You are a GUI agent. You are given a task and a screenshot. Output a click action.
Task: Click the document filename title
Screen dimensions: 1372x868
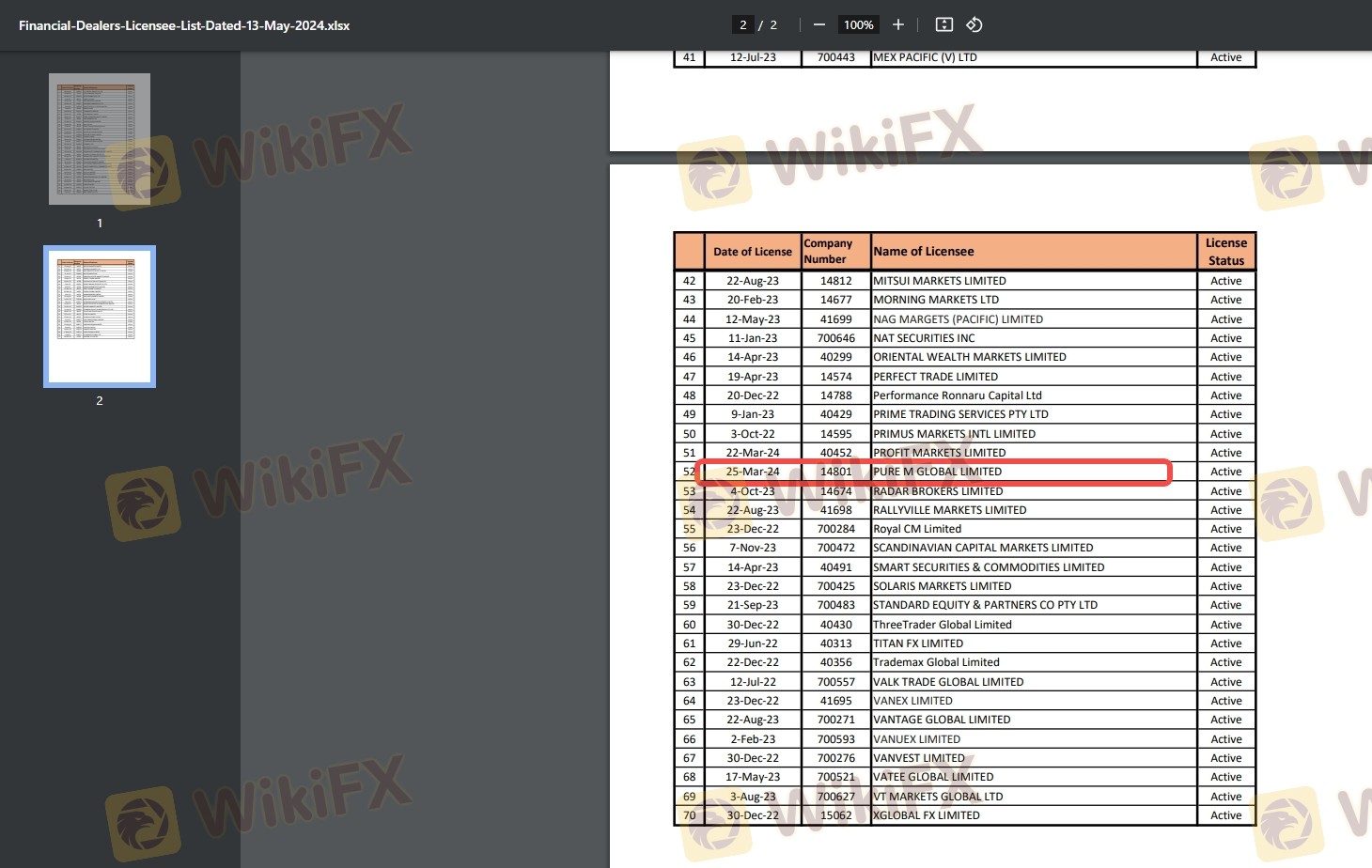click(x=184, y=25)
